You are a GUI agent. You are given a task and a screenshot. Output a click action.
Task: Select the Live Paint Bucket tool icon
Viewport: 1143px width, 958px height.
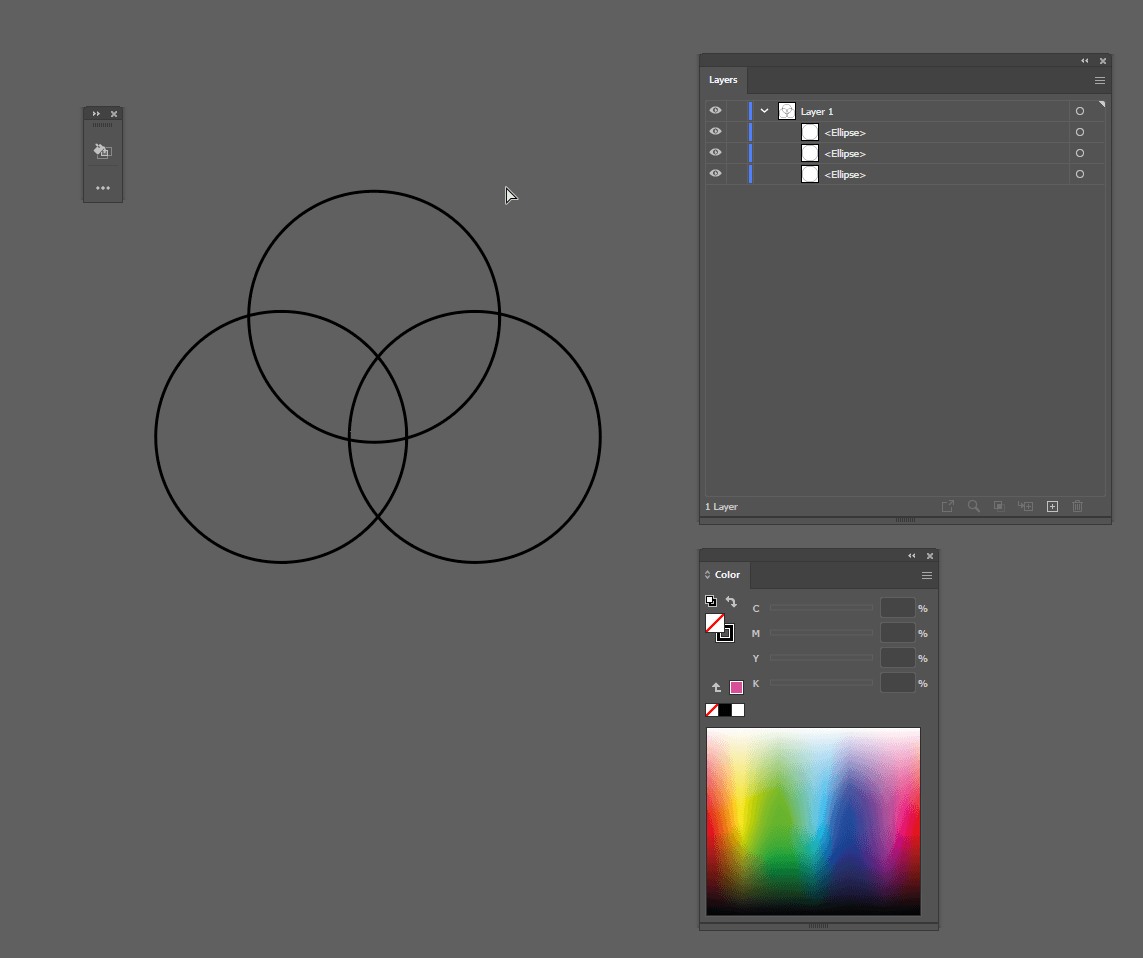pos(102,151)
